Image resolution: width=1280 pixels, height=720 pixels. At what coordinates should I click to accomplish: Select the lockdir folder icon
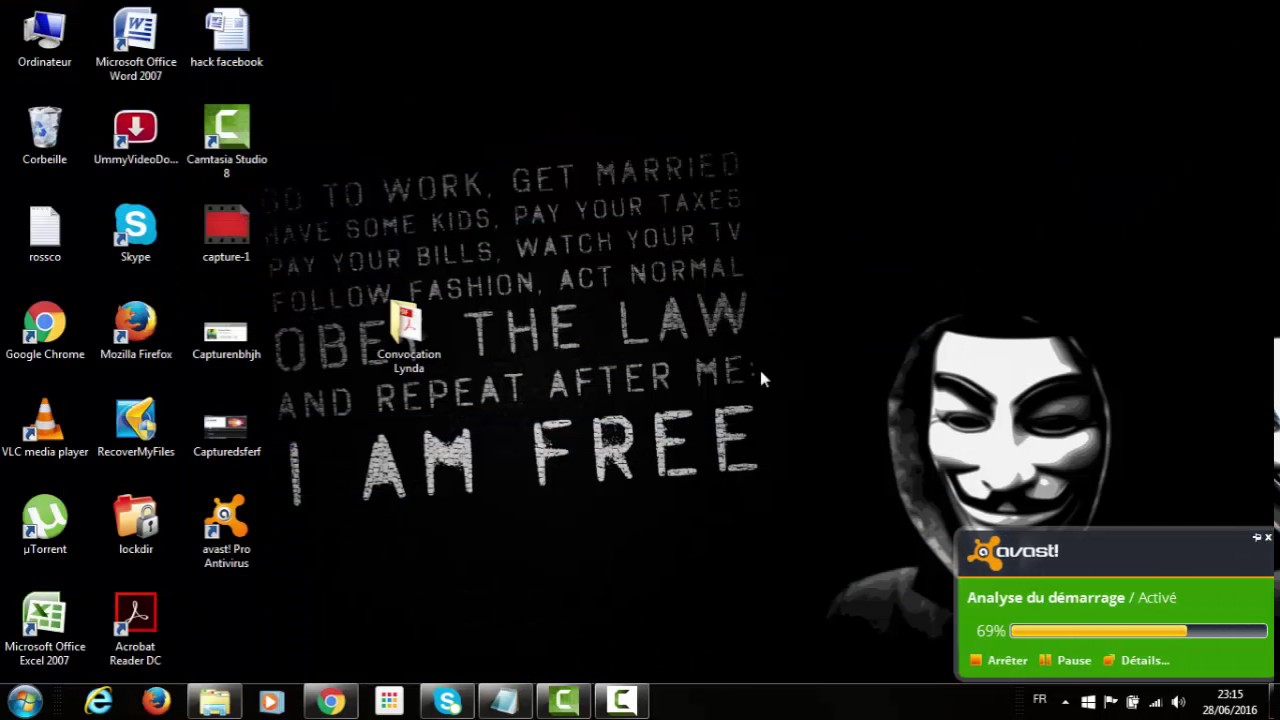point(136,526)
